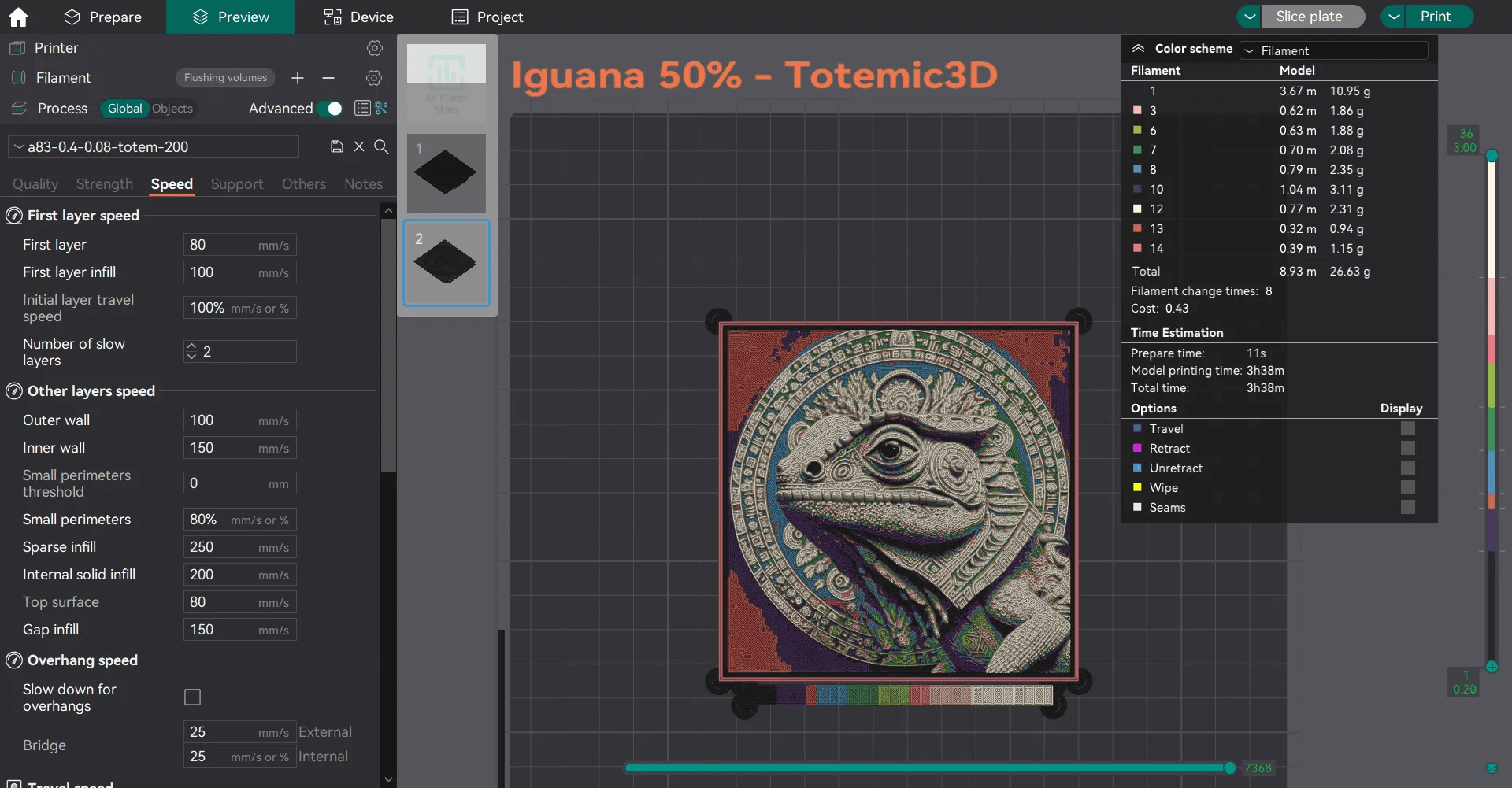This screenshot has width=1512, height=788.
Task: Switch to Prepare tab
Action: 102,17
